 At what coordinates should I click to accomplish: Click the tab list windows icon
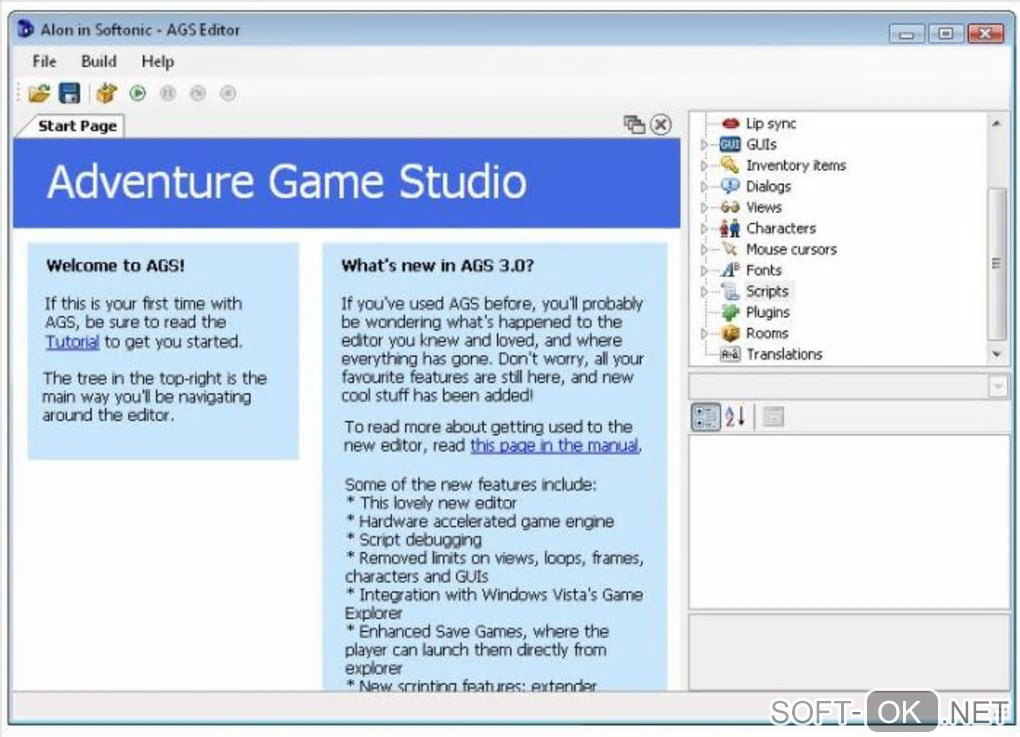[x=634, y=124]
